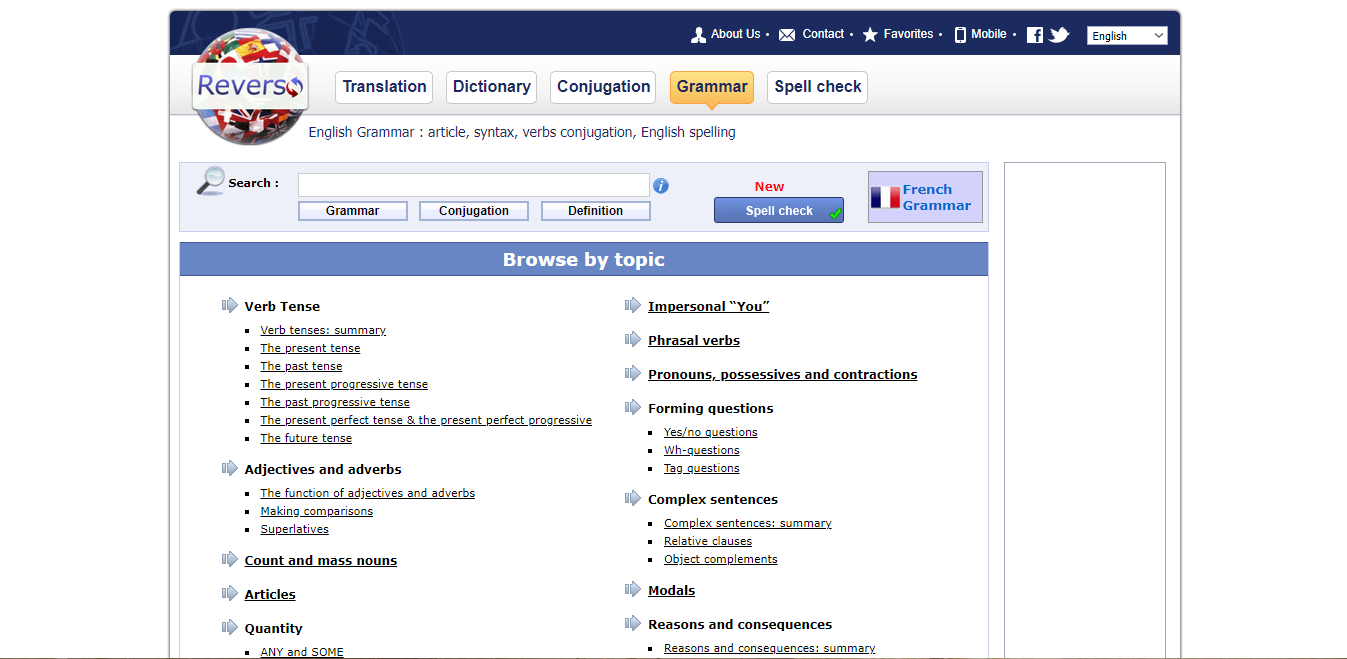1347x659 pixels.
Task: Click the Favorites star icon
Action: point(870,35)
